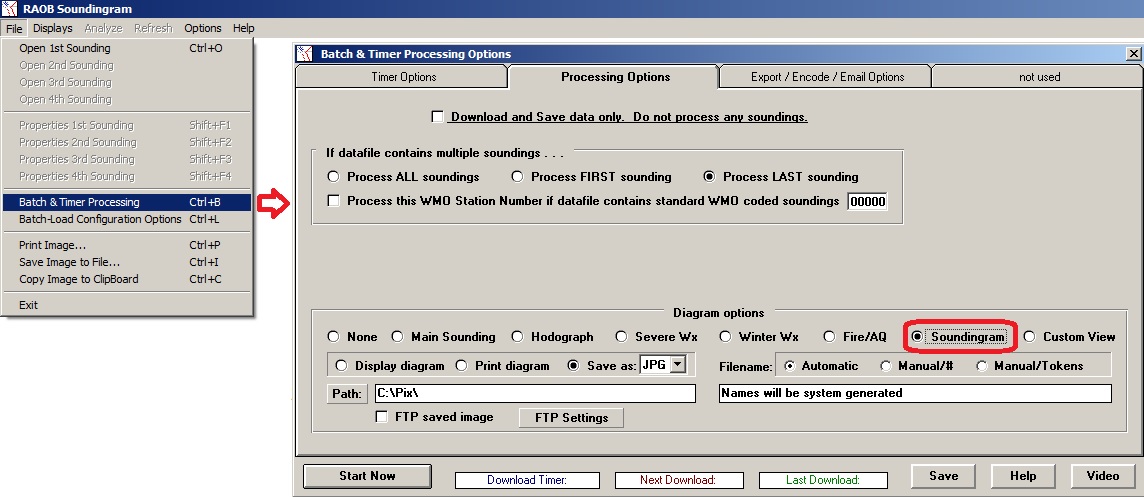Viewport: 1144px width, 497px height.
Task: Select Automatic filename option
Action: coord(789,366)
